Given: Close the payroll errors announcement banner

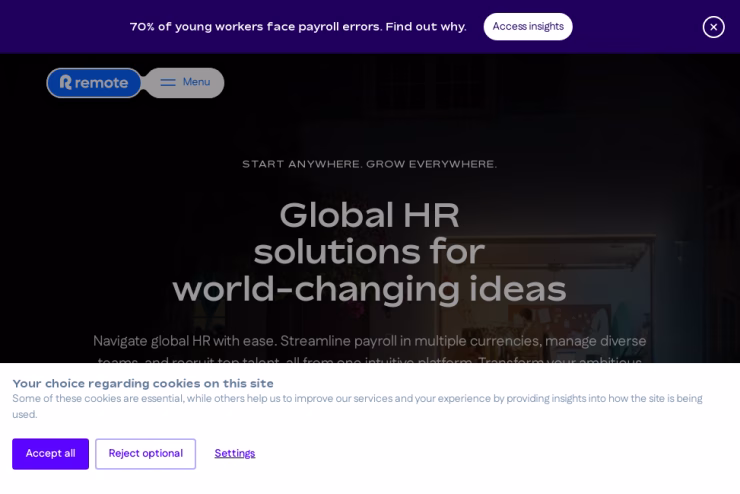Looking at the screenshot, I should click(x=713, y=27).
